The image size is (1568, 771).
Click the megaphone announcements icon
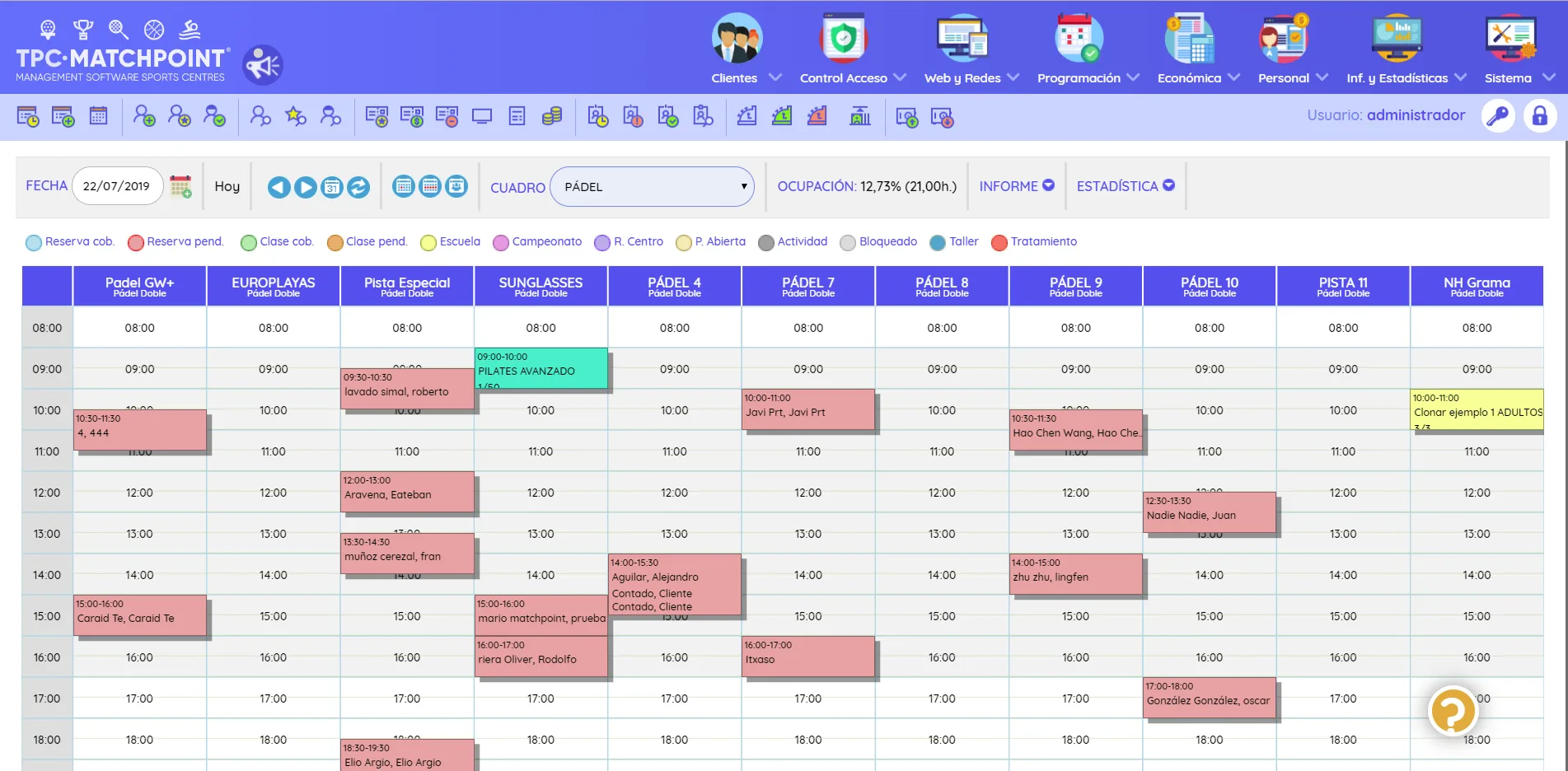click(x=263, y=65)
